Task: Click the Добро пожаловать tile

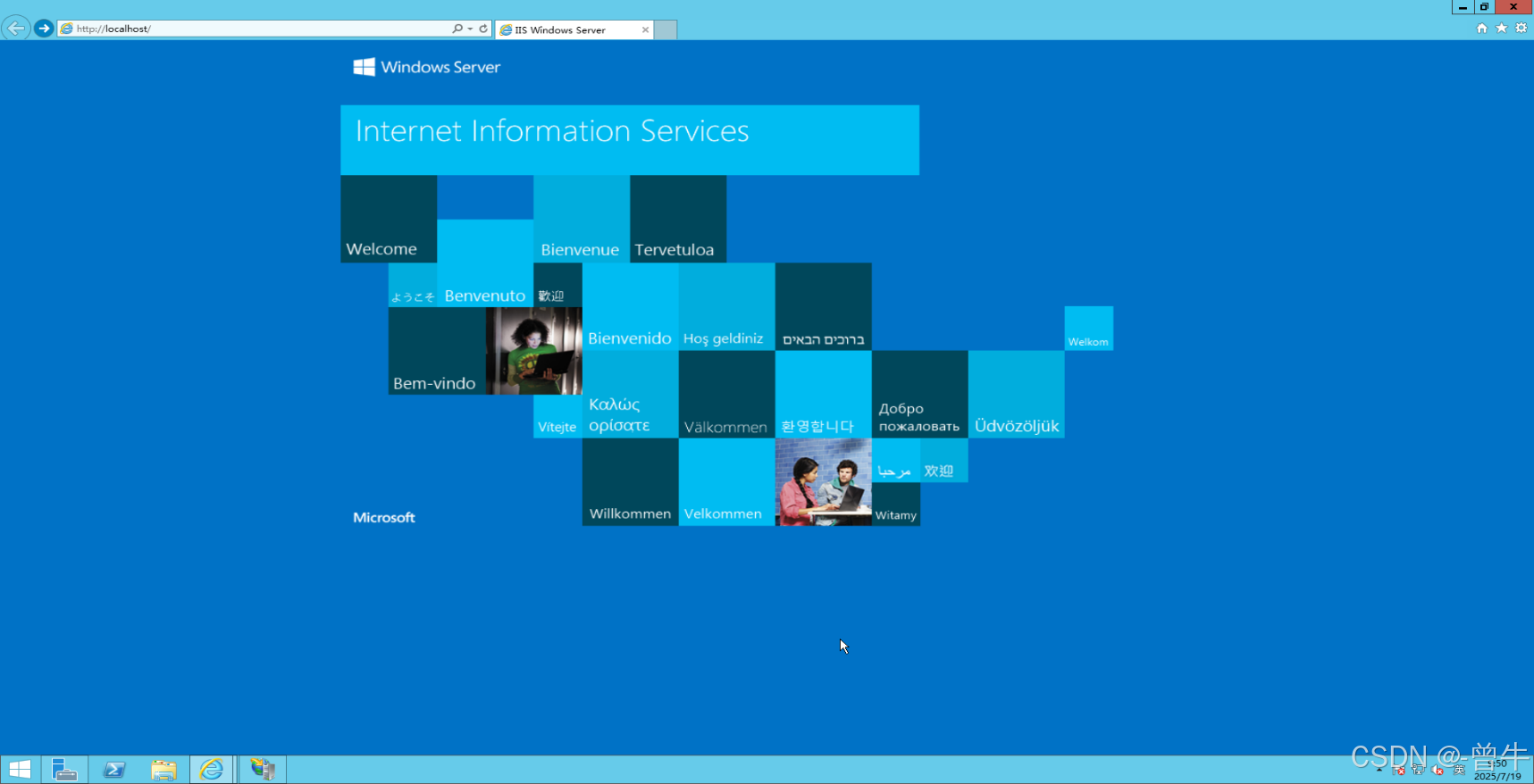Action: (x=920, y=394)
